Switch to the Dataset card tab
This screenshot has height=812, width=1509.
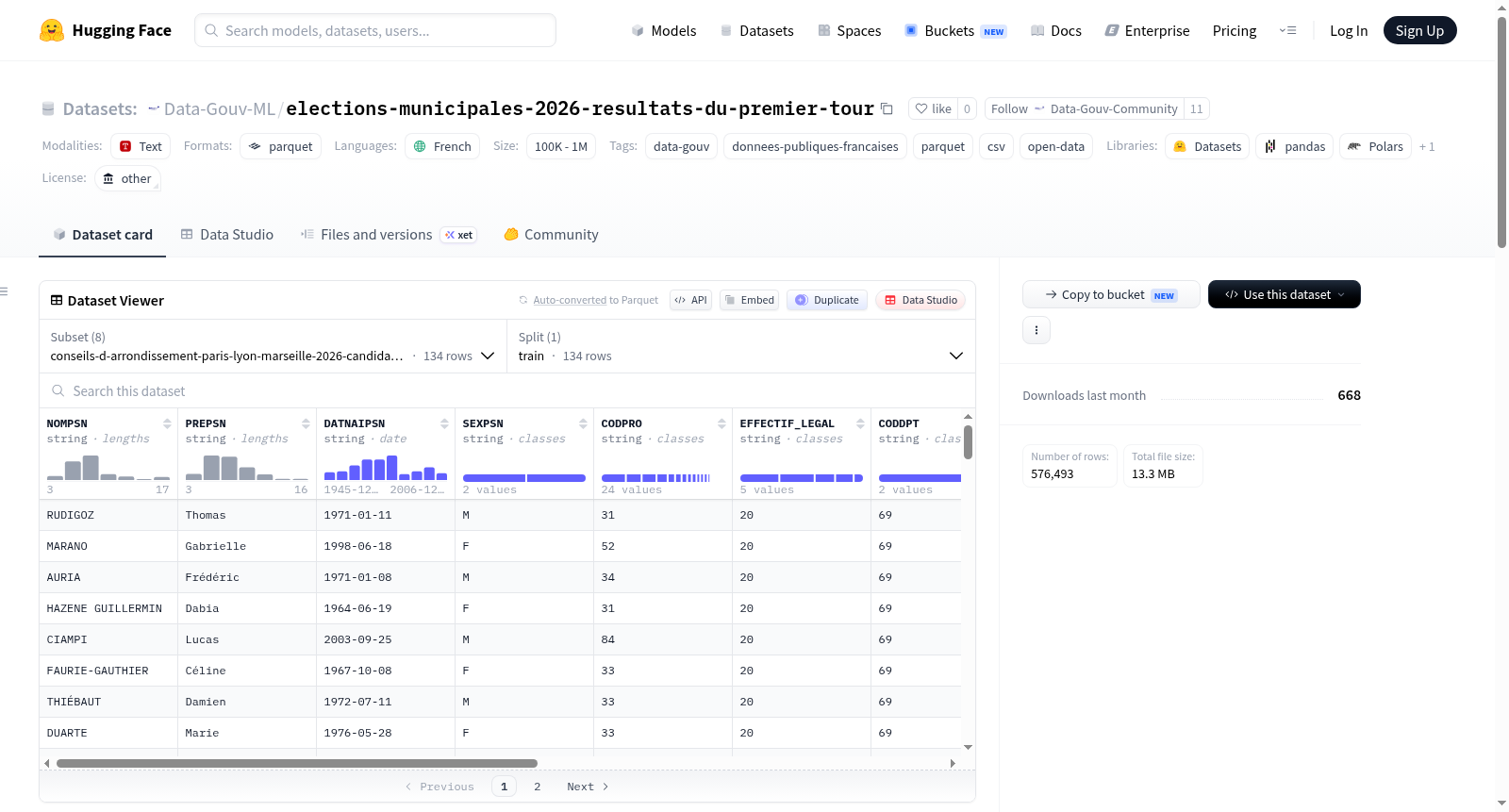tap(103, 234)
